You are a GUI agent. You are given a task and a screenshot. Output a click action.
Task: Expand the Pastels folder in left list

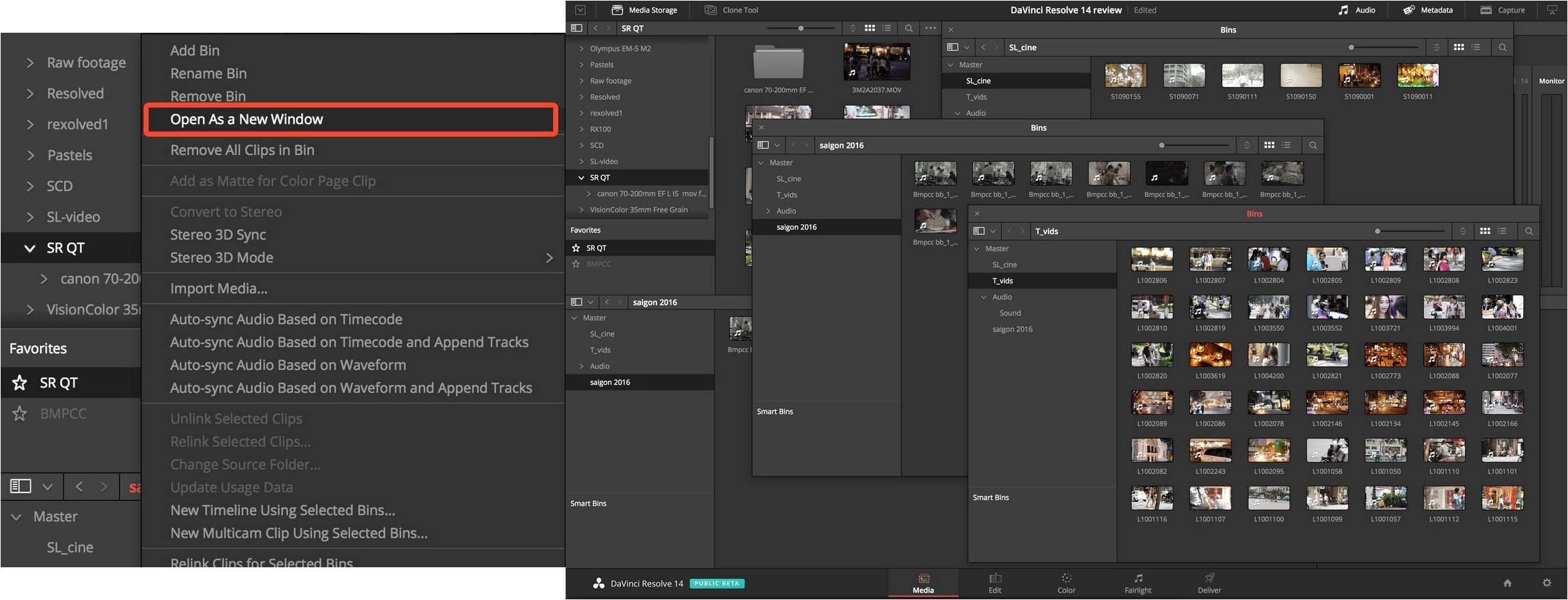tap(30, 156)
